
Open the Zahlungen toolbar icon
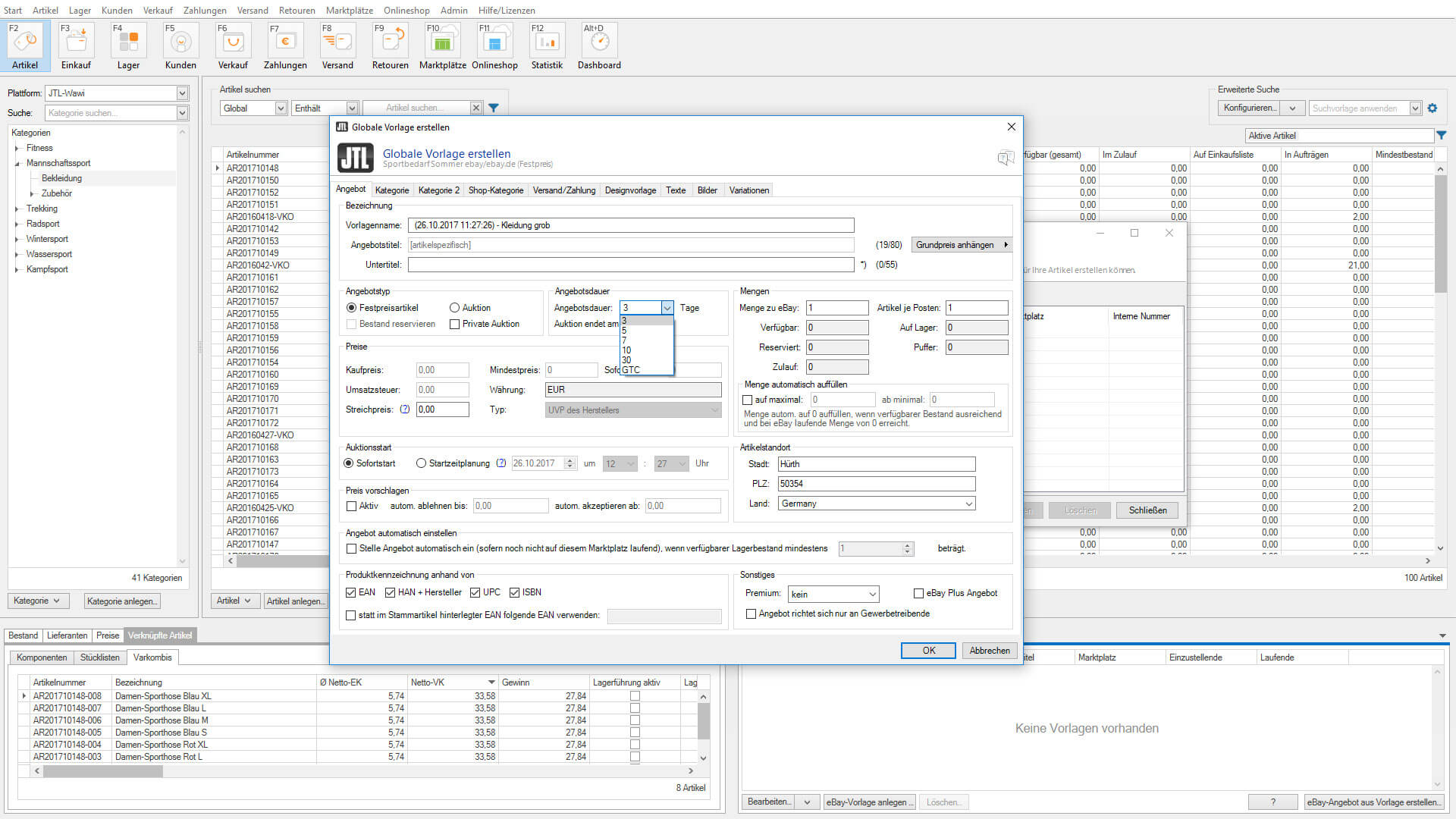[x=285, y=41]
